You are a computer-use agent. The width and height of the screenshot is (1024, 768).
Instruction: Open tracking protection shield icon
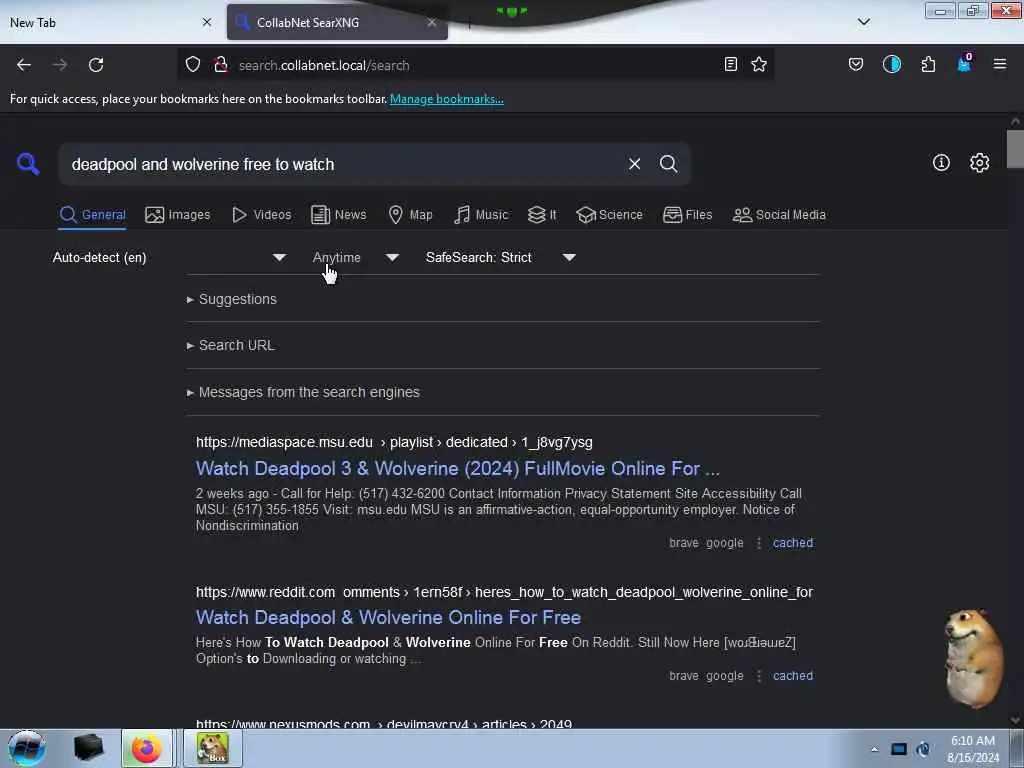coord(193,65)
